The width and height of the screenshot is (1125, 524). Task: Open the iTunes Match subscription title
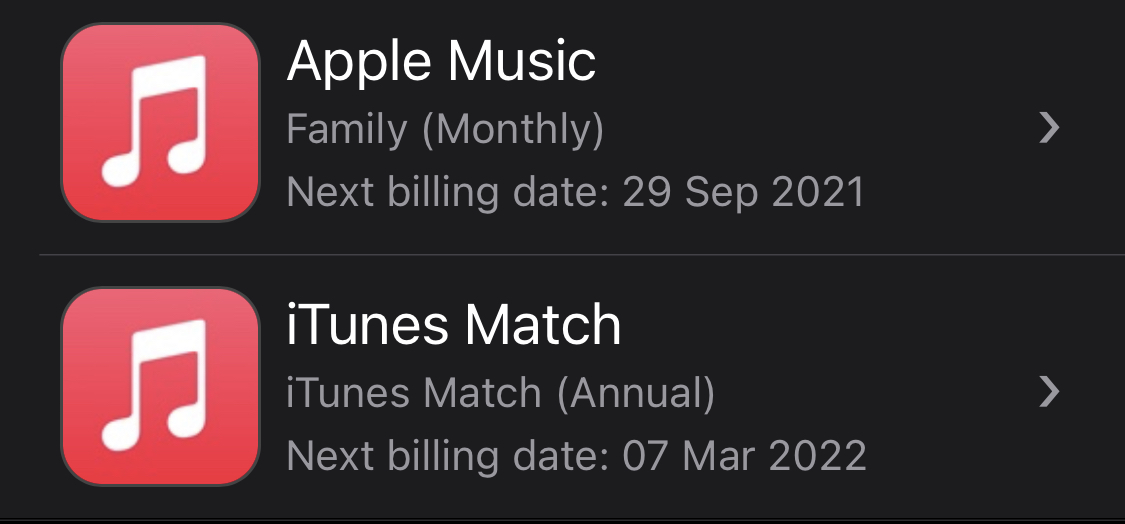click(453, 326)
